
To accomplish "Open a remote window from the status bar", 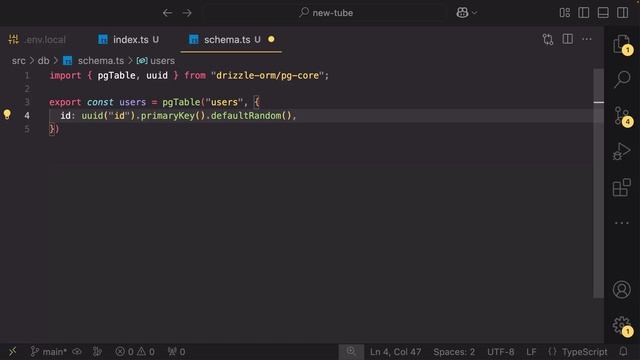I will coord(13,351).
